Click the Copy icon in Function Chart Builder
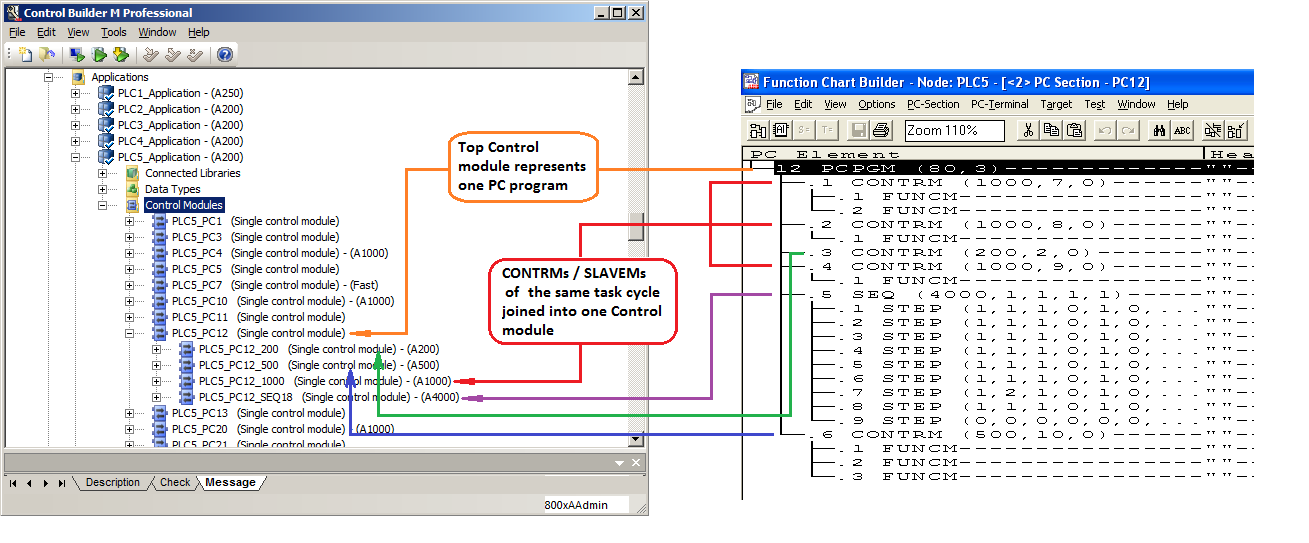This screenshot has height=543, width=1309. pos(1051,130)
